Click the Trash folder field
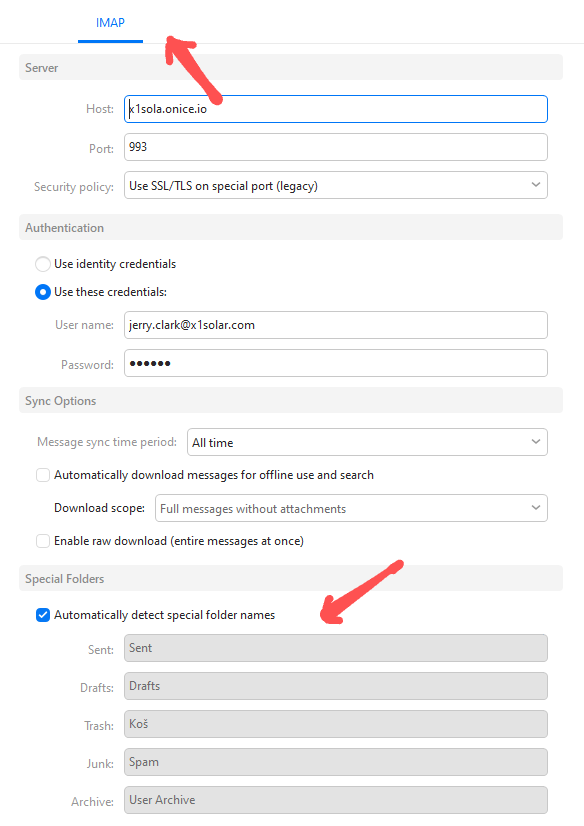The width and height of the screenshot is (584, 826). pyautogui.click(x=336, y=724)
